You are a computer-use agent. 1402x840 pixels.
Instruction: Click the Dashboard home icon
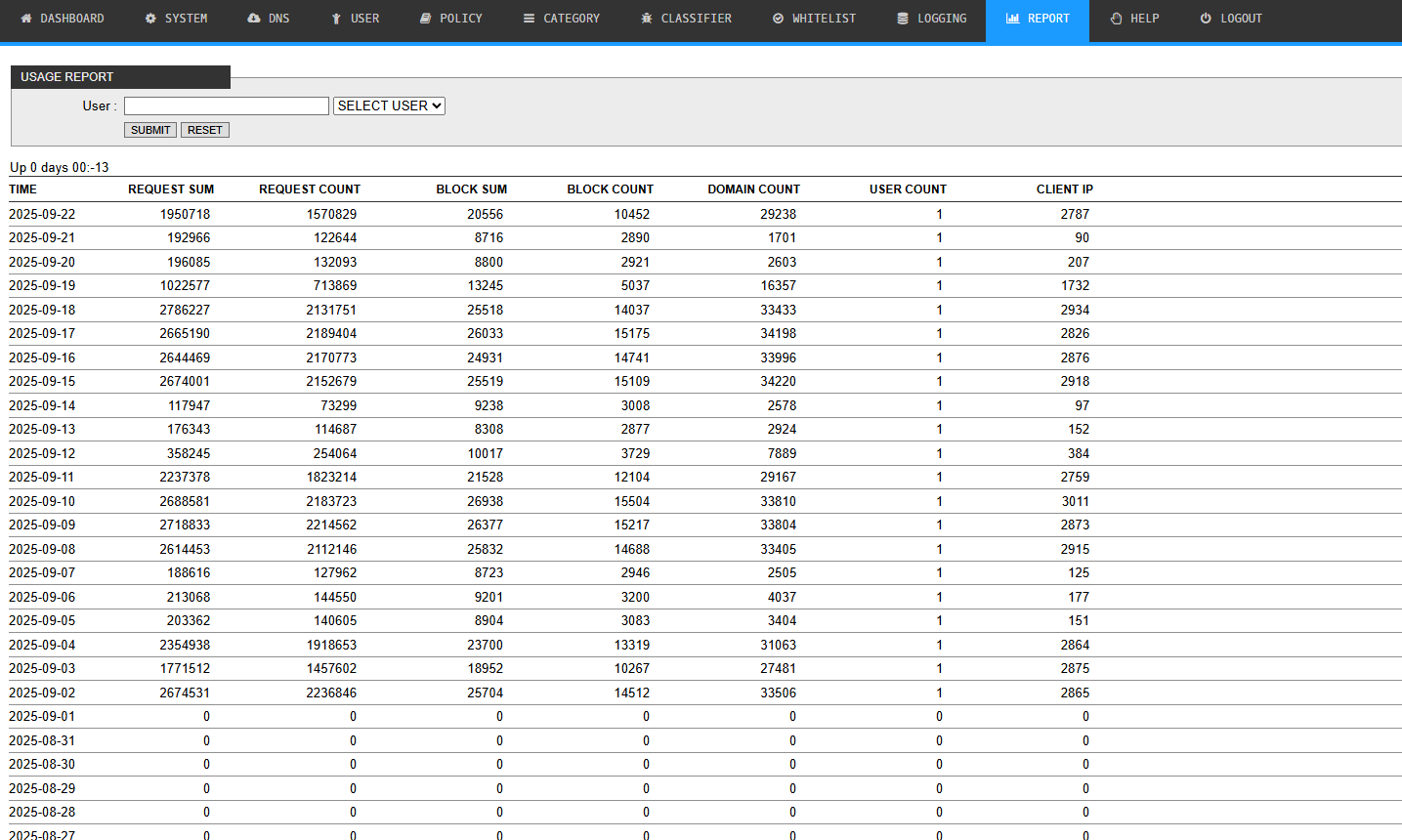pos(26,19)
